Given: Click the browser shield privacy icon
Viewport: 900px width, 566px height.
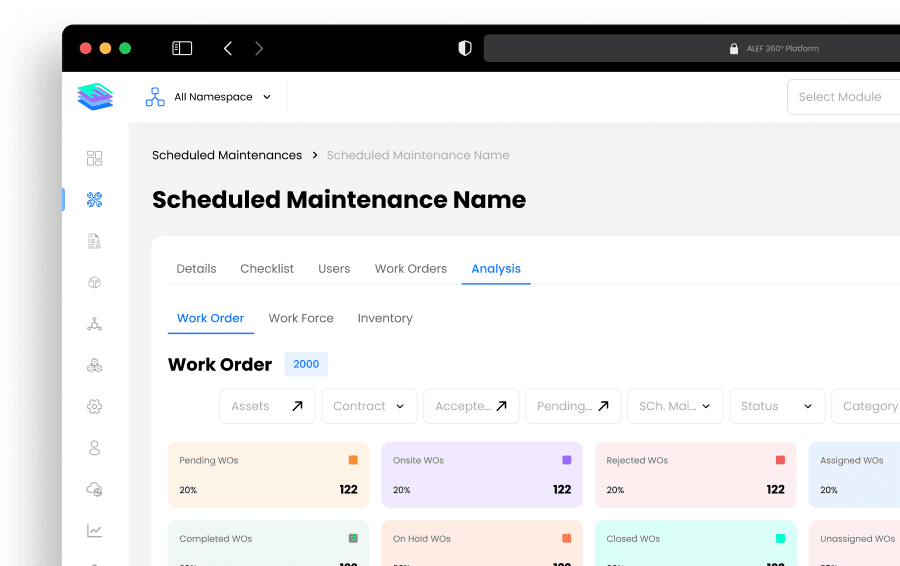Looking at the screenshot, I should coord(464,48).
